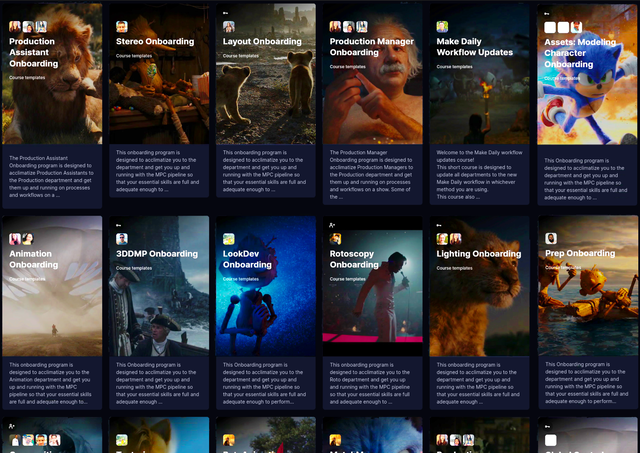Click first avatar on Production Assistant Onboarding
Viewport: 640px width, 453px height.
coord(15,27)
